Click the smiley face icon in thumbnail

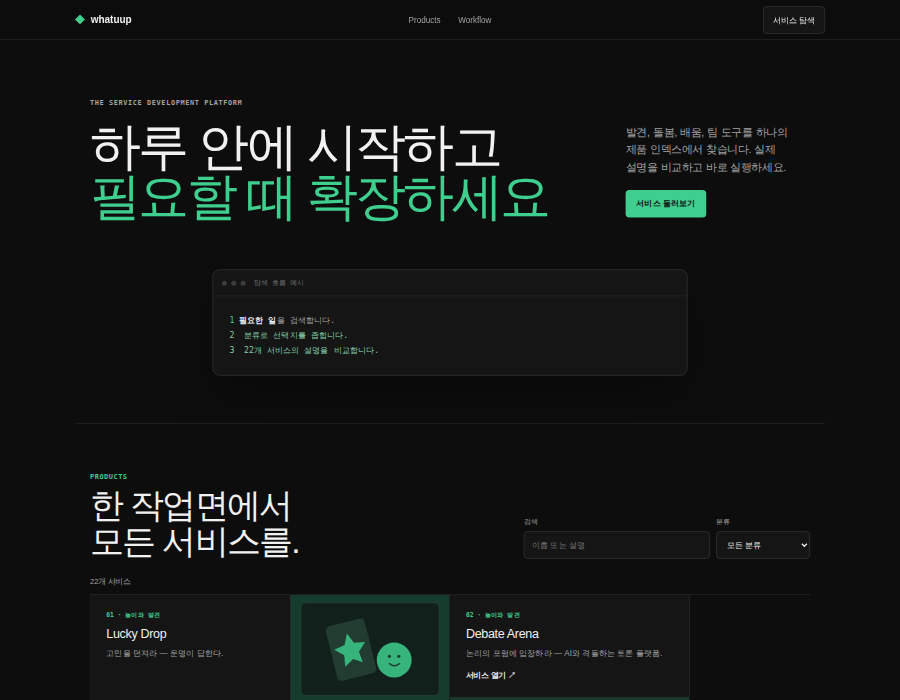click(x=394, y=660)
